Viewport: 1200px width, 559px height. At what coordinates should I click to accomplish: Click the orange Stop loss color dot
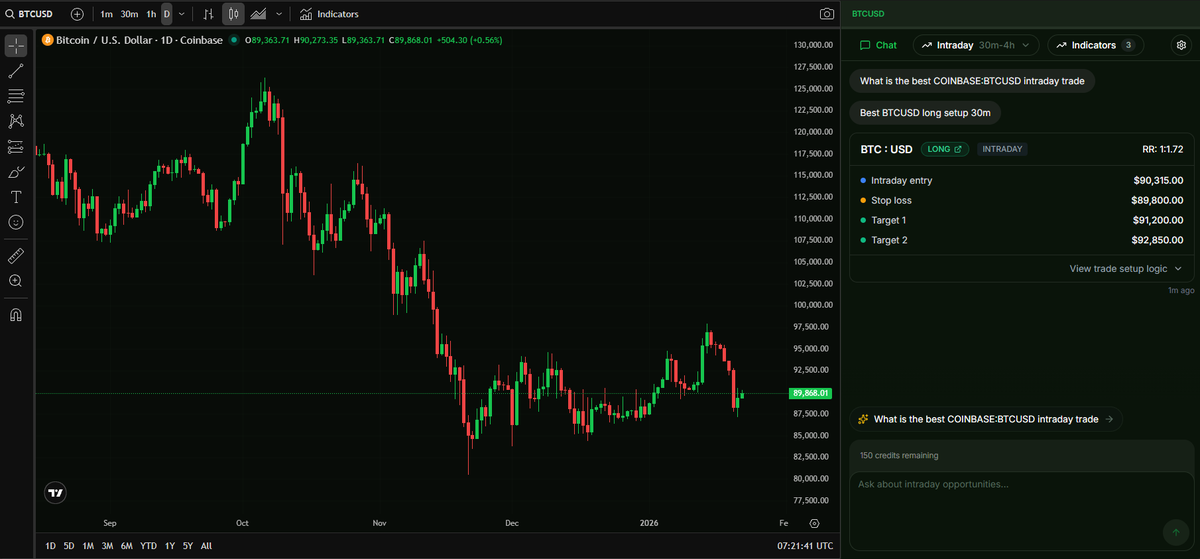pos(863,200)
